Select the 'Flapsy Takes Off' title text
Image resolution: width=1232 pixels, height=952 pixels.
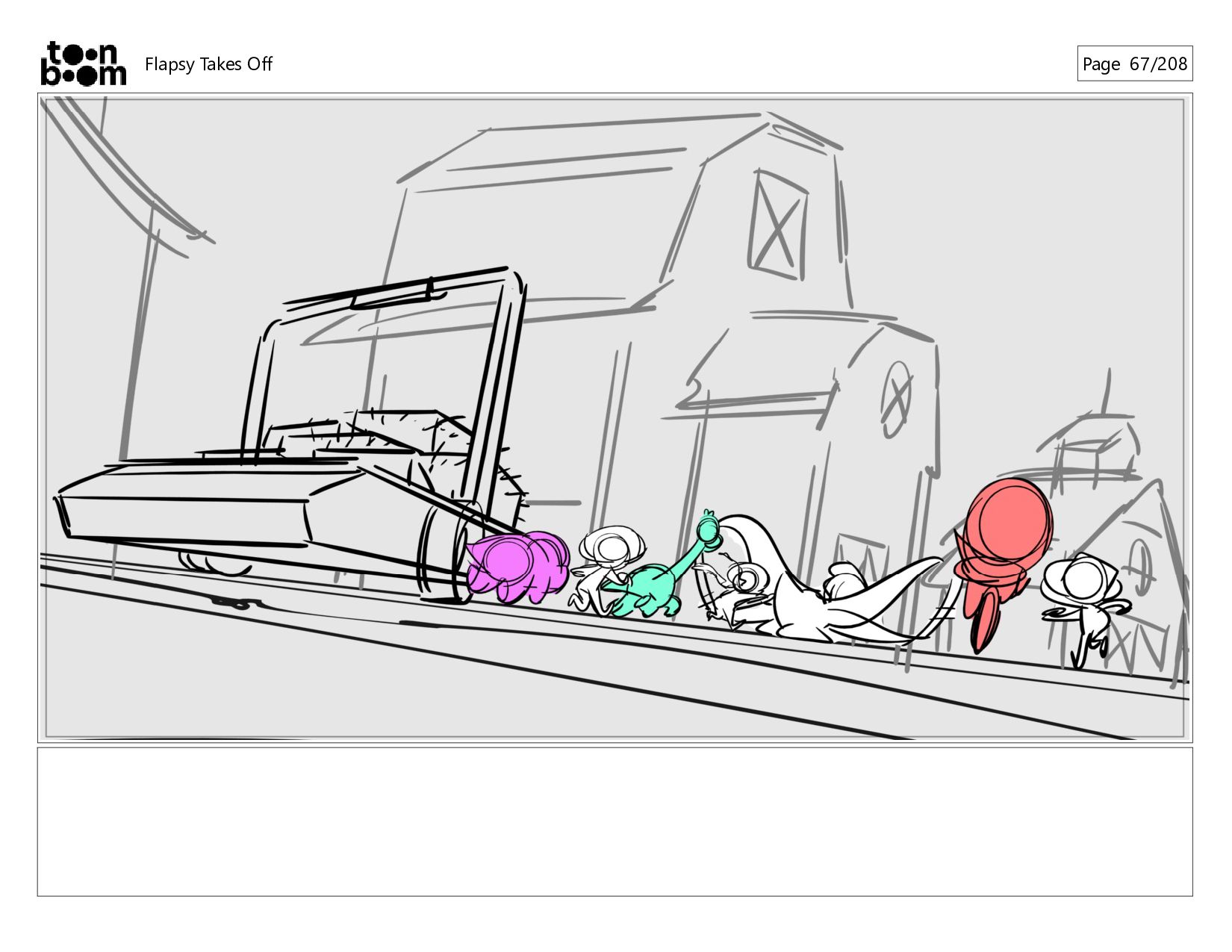coord(208,64)
